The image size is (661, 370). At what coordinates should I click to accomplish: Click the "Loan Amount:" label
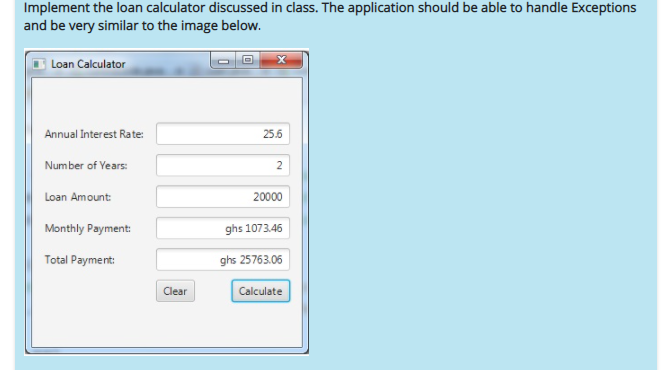[78, 197]
